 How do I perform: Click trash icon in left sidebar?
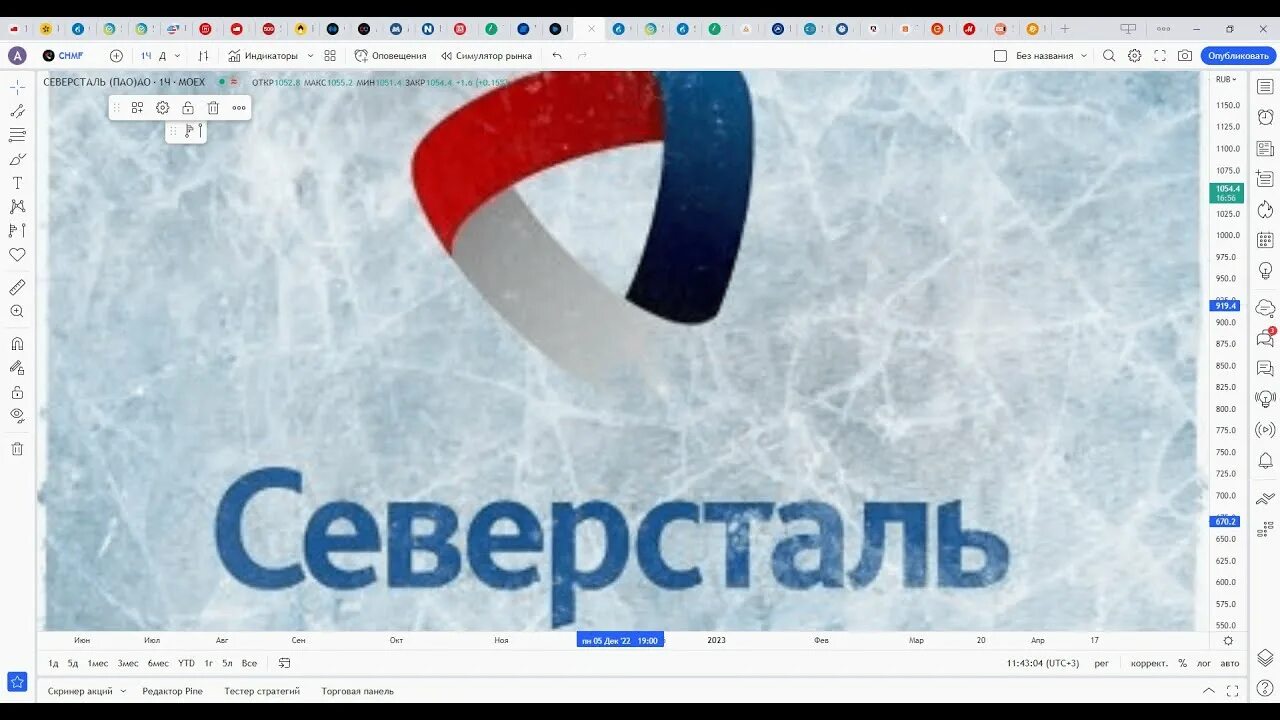pos(17,449)
